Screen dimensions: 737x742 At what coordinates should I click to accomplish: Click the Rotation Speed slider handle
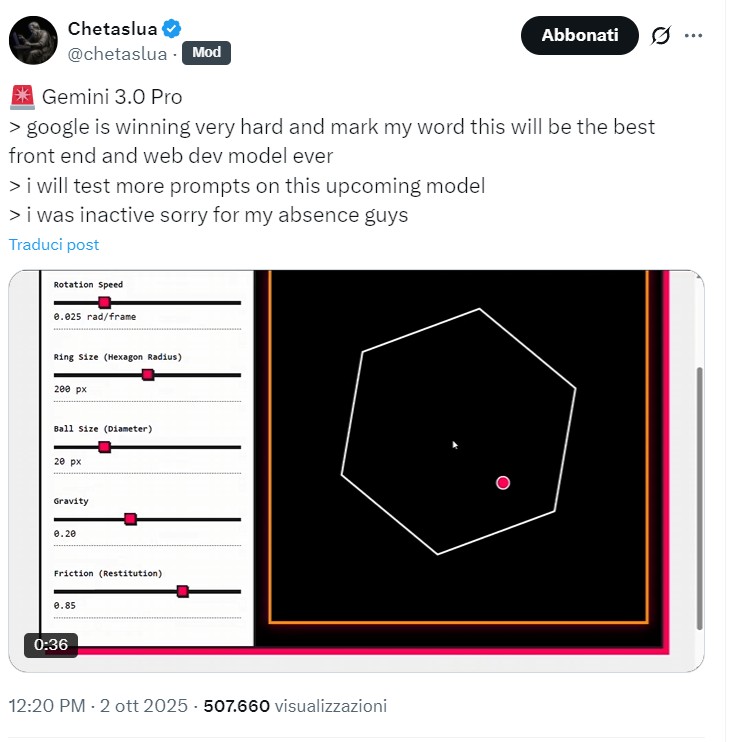104,302
